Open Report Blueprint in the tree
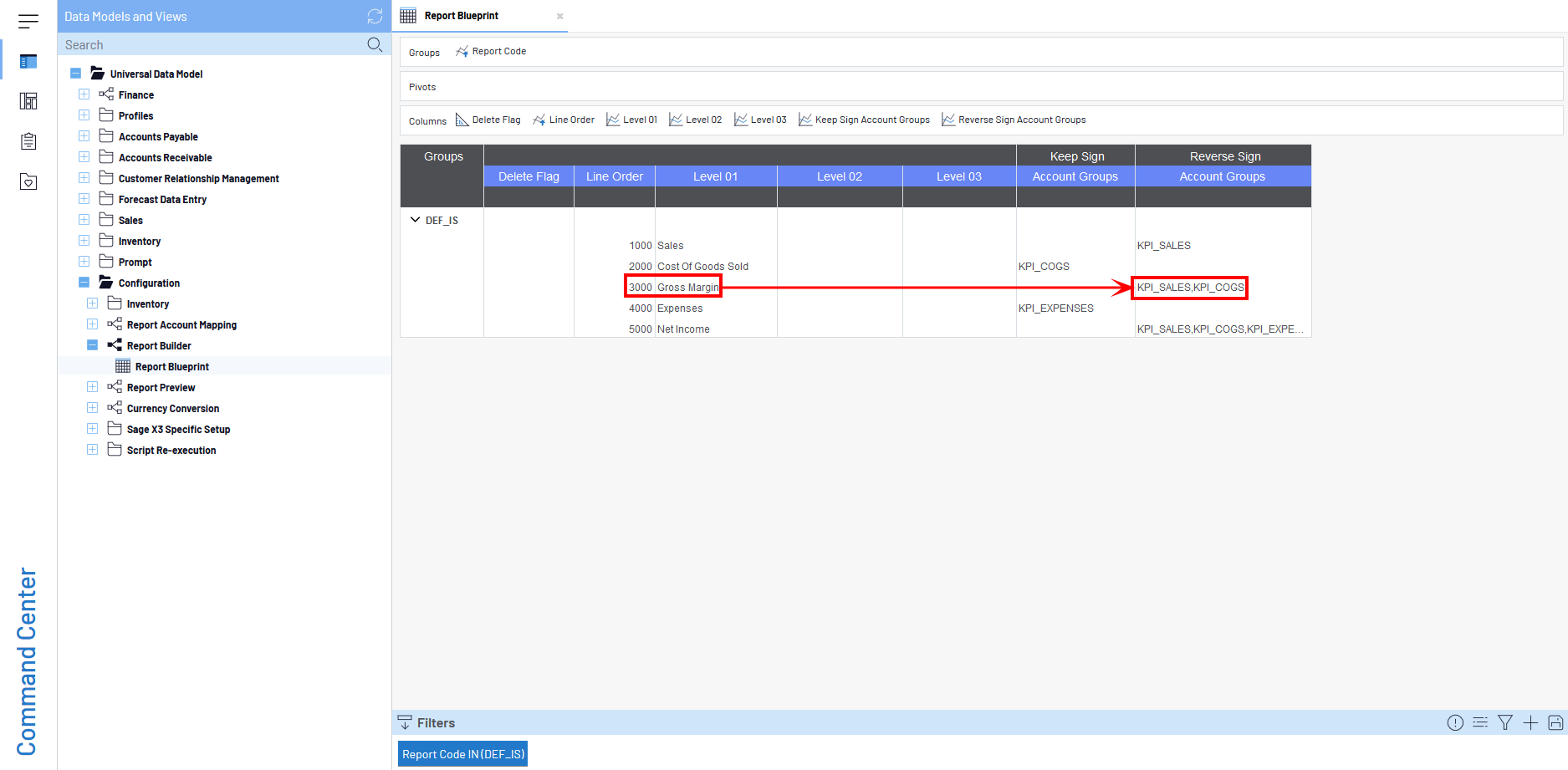The image size is (1568, 770). click(171, 366)
